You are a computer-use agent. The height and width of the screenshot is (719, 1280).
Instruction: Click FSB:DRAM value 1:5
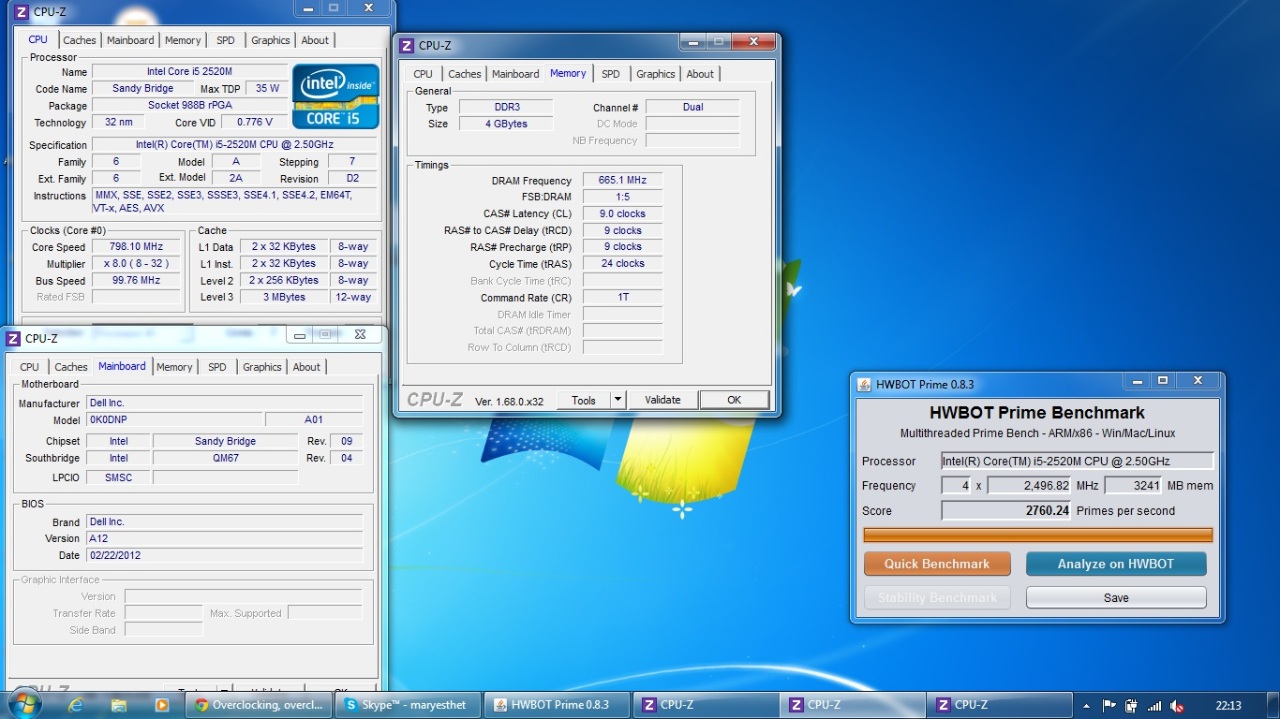pyautogui.click(x=622, y=197)
